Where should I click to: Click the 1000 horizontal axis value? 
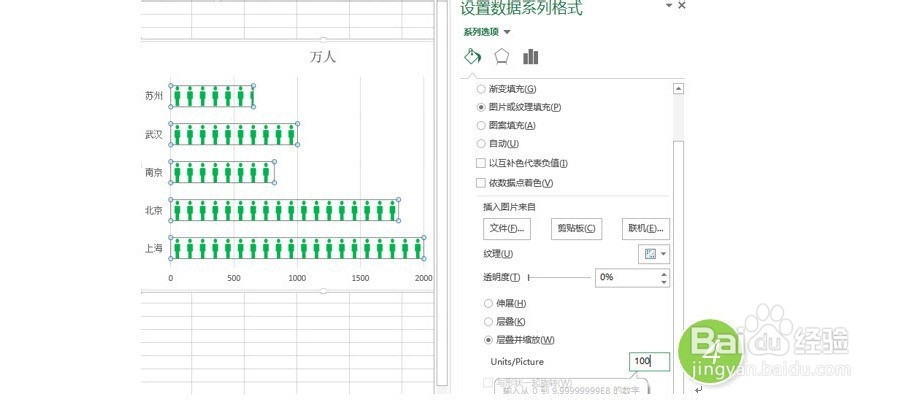[297, 278]
